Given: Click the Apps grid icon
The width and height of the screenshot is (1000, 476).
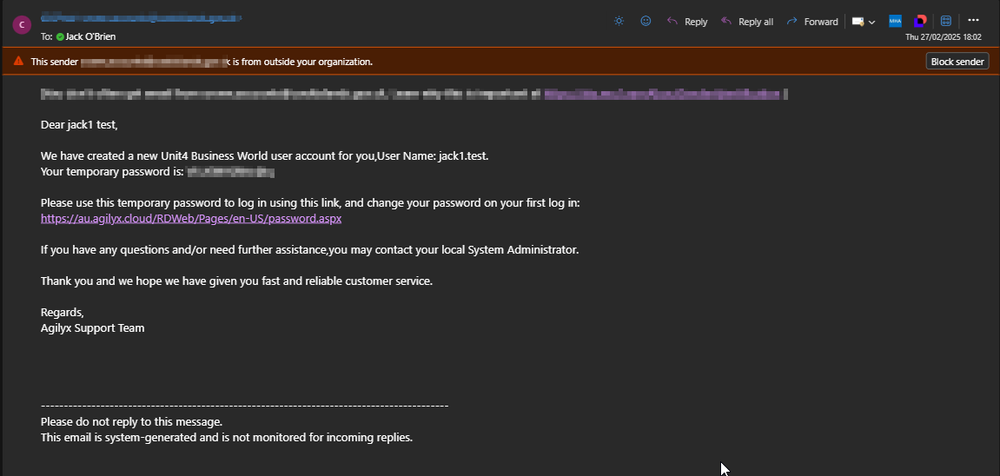Looking at the screenshot, I should pyautogui.click(x=946, y=21).
